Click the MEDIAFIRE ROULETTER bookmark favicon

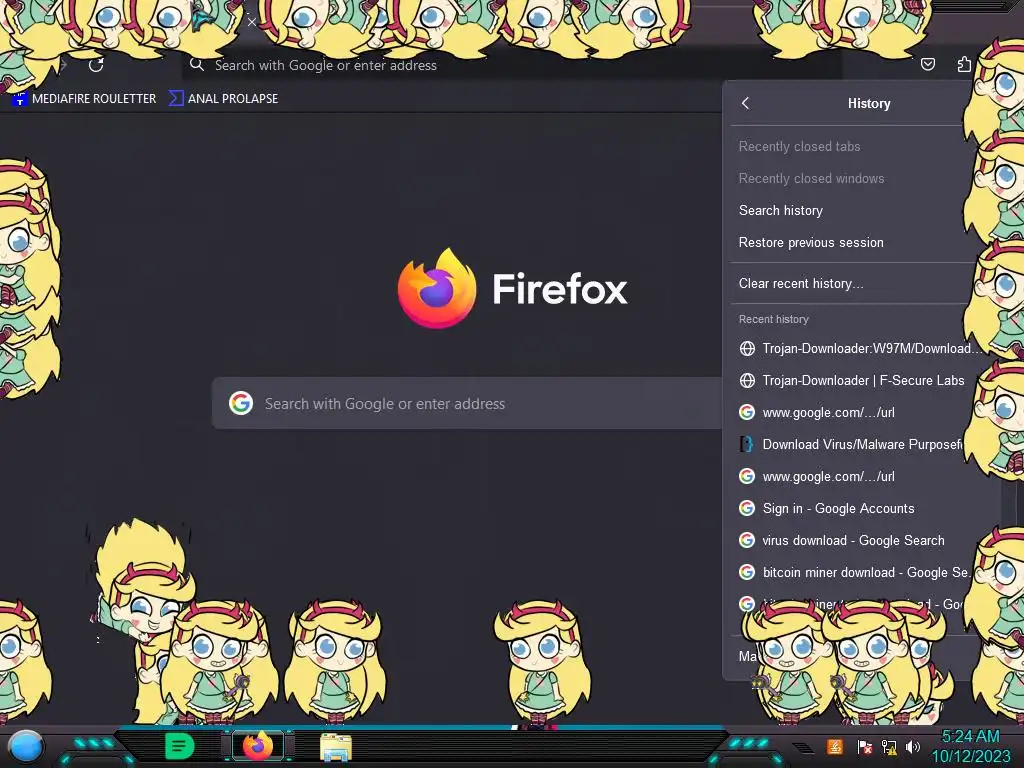[x=20, y=99]
